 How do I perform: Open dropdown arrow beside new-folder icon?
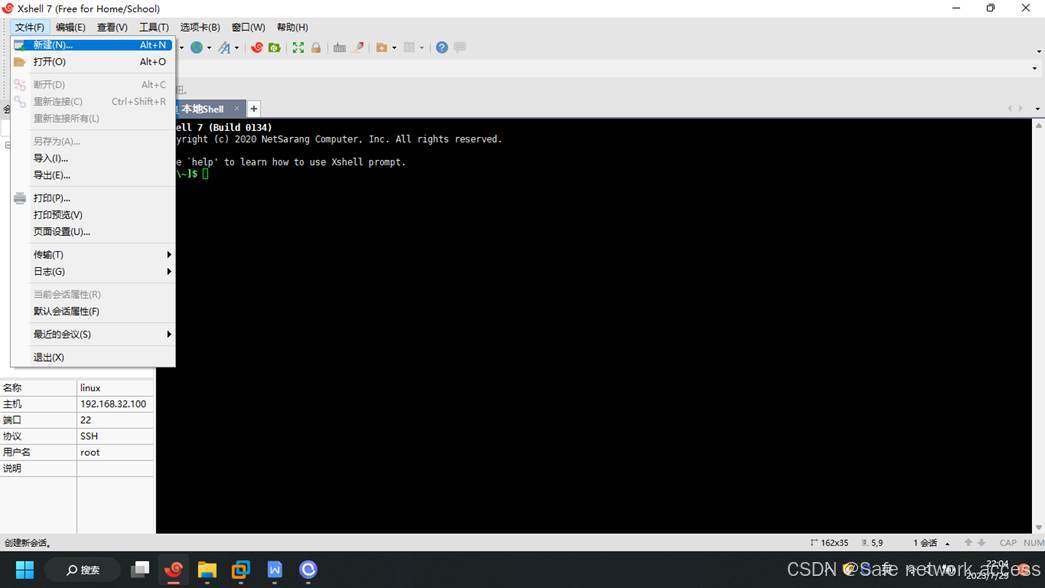click(394, 48)
